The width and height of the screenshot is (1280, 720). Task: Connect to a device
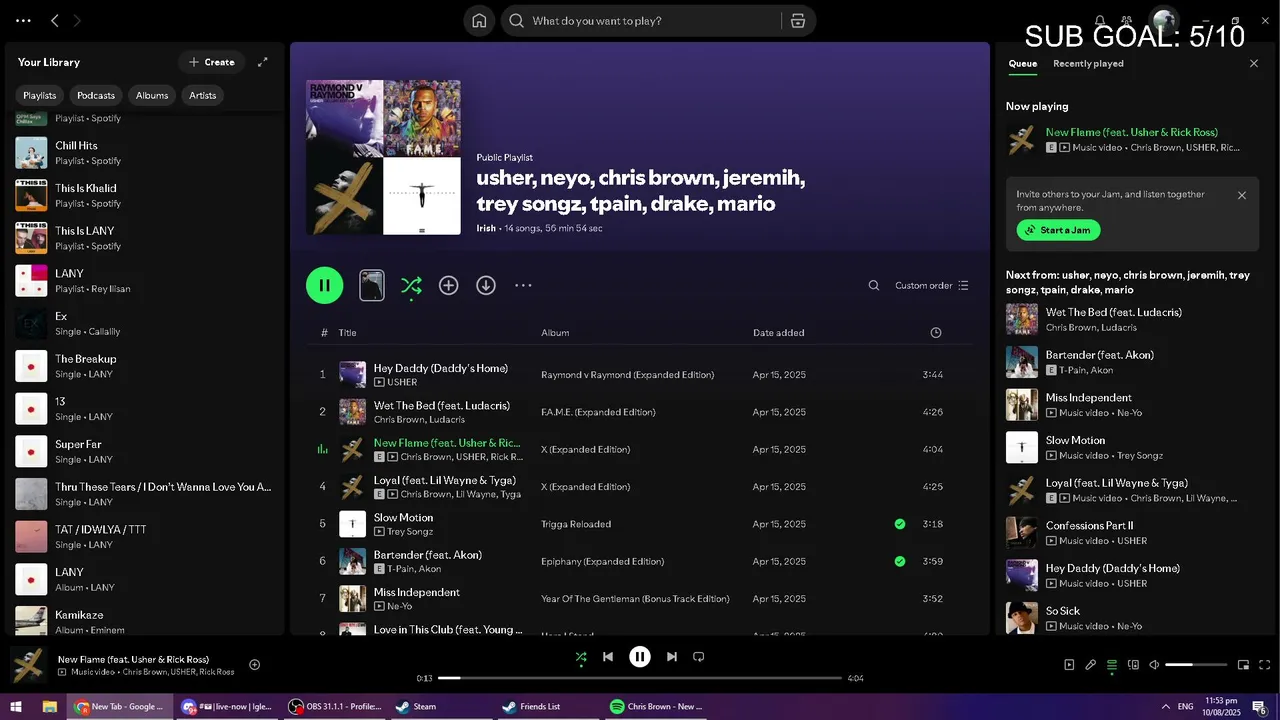coord(1133,665)
